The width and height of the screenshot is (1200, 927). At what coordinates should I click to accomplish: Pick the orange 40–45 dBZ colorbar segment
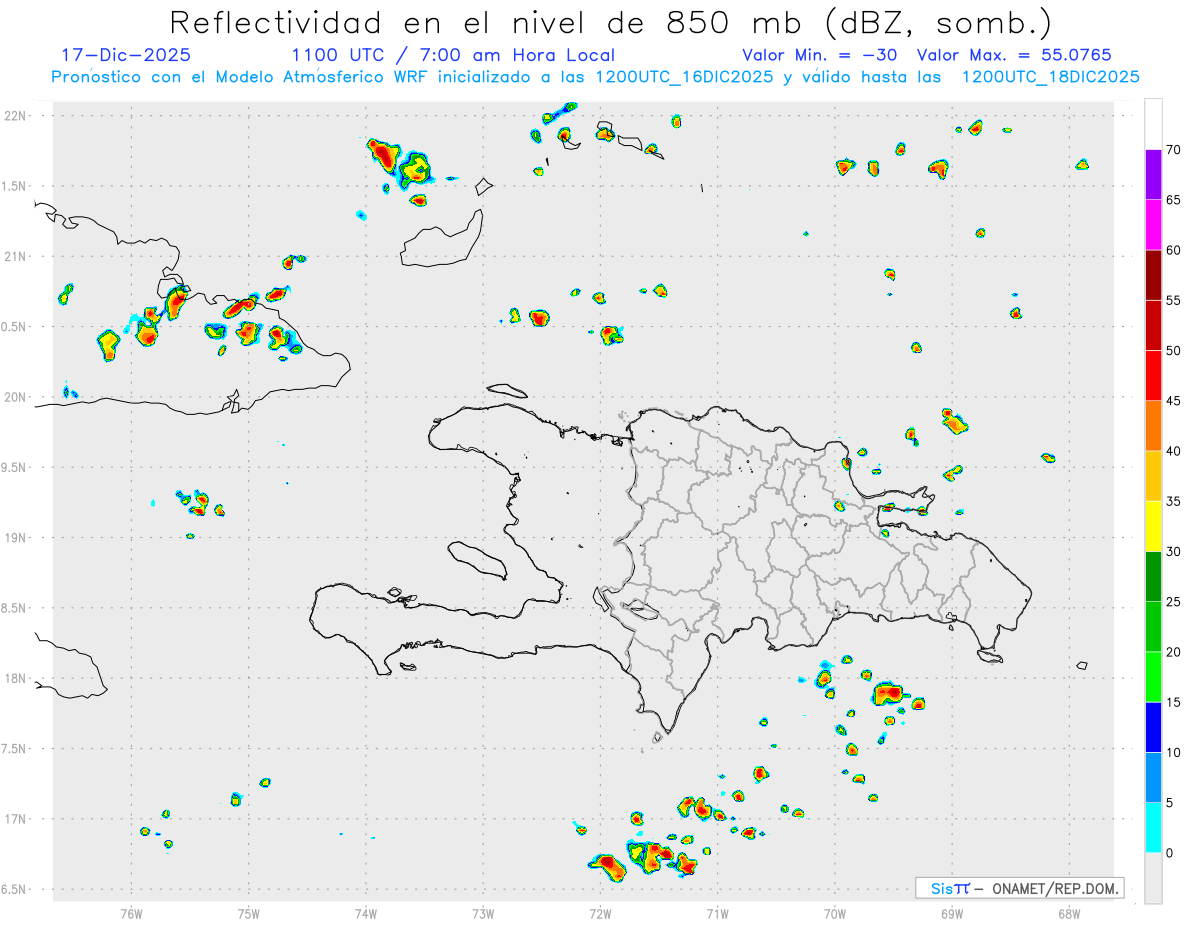[x=1153, y=426]
